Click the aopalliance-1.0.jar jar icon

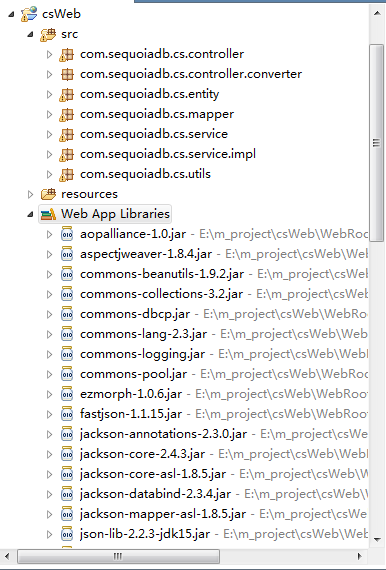coord(67,234)
